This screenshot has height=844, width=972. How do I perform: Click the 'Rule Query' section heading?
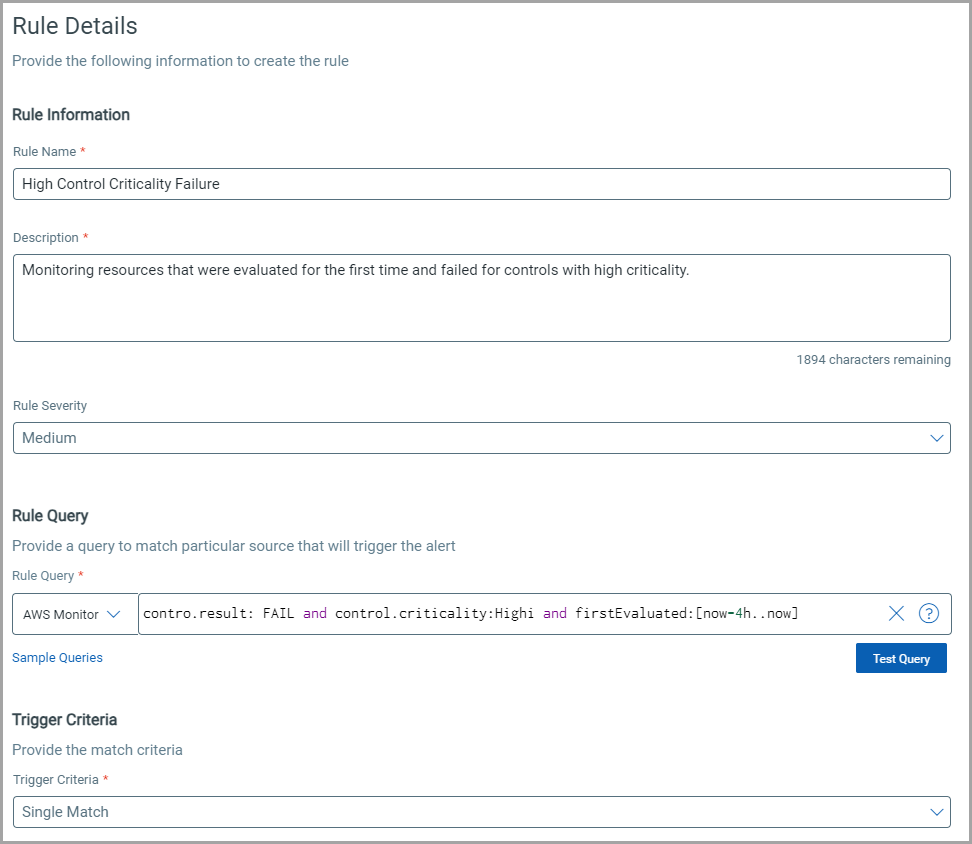[50, 516]
